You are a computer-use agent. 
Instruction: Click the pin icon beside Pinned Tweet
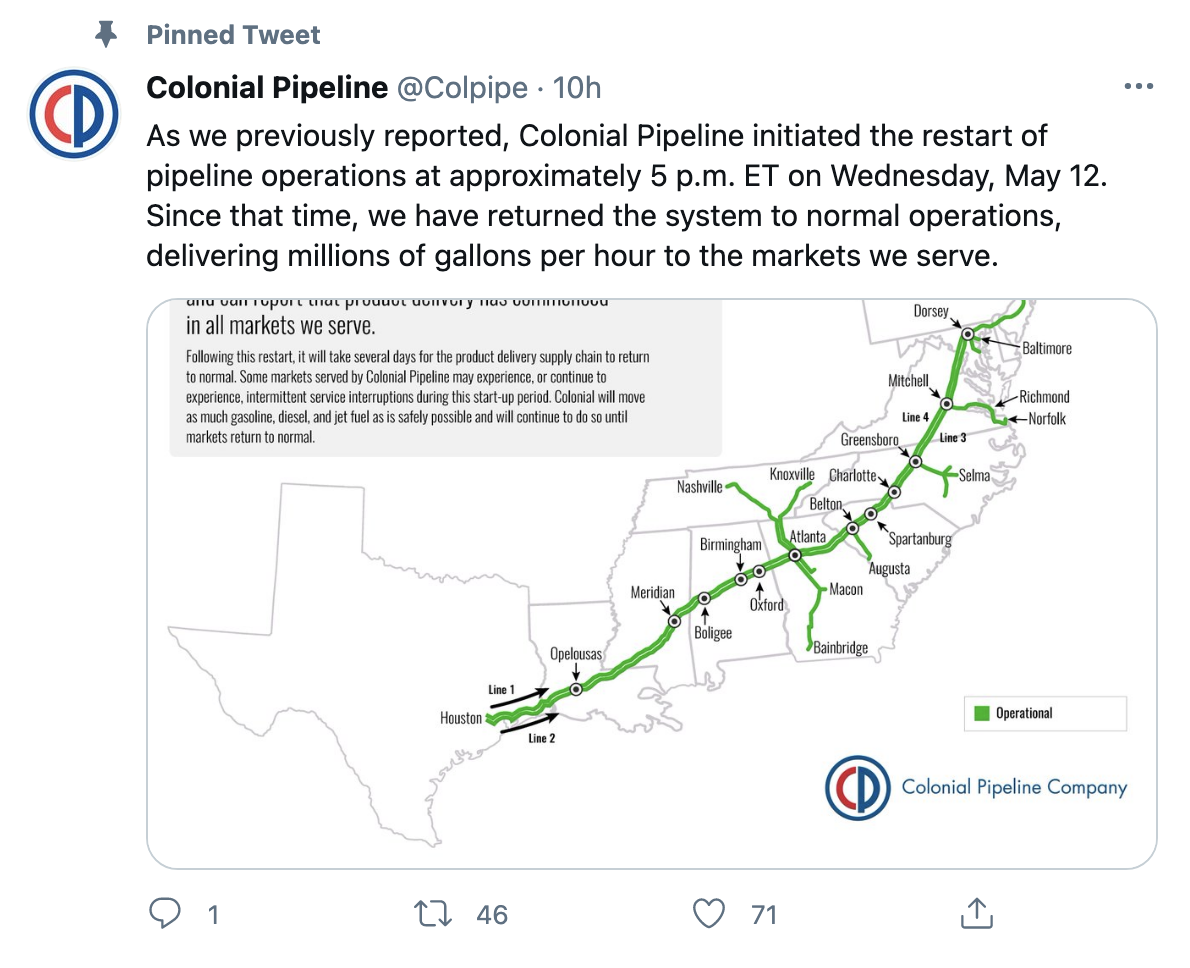coord(106,34)
